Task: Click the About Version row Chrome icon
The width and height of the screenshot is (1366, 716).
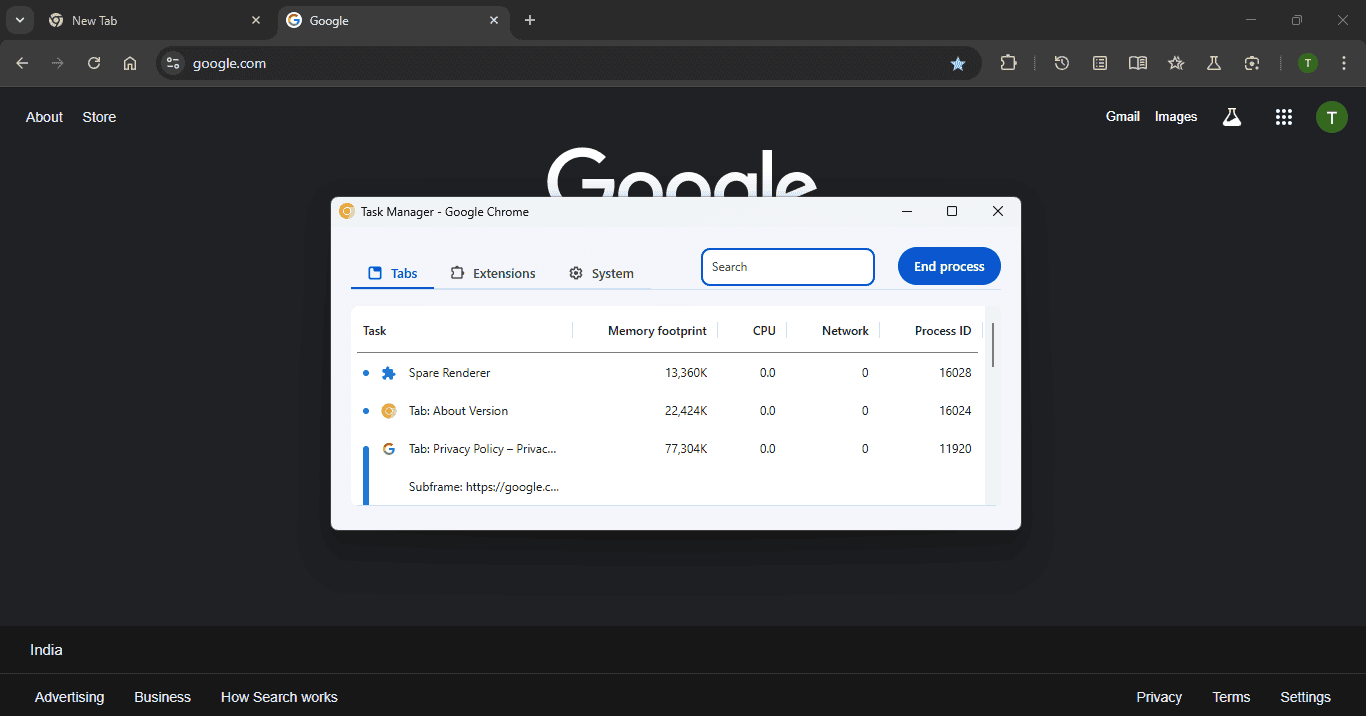Action: point(389,411)
